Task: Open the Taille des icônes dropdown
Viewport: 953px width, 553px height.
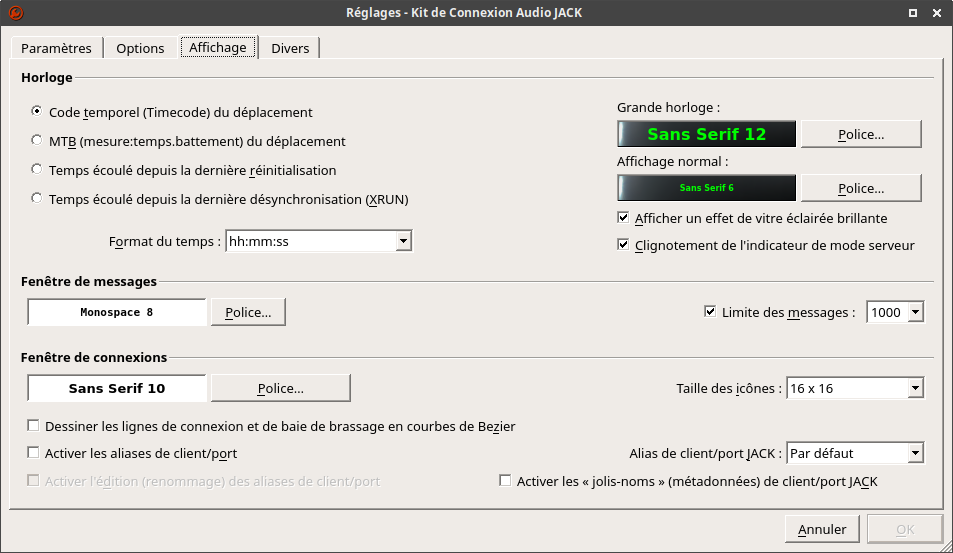Action: (855, 388)
